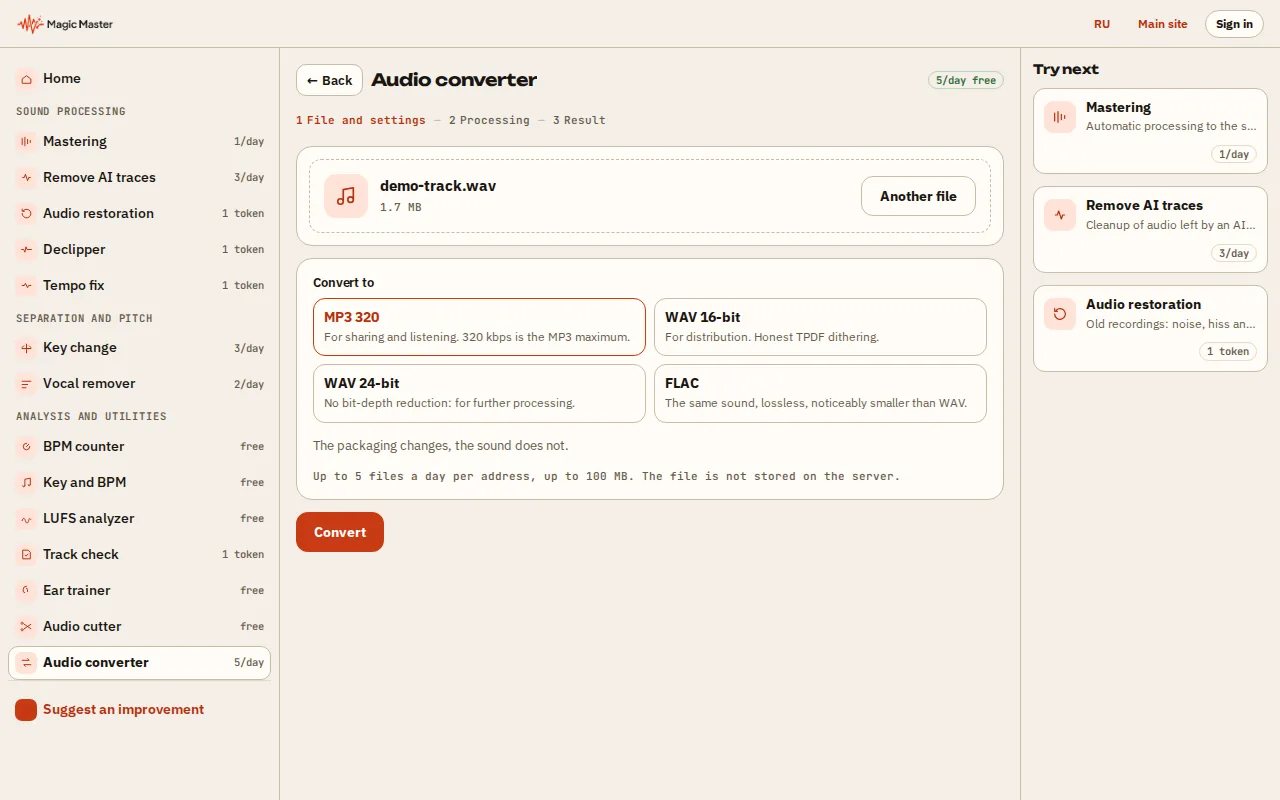Click the "1 File and settings" step
1280x800 pixels.
tap(361, 120)
